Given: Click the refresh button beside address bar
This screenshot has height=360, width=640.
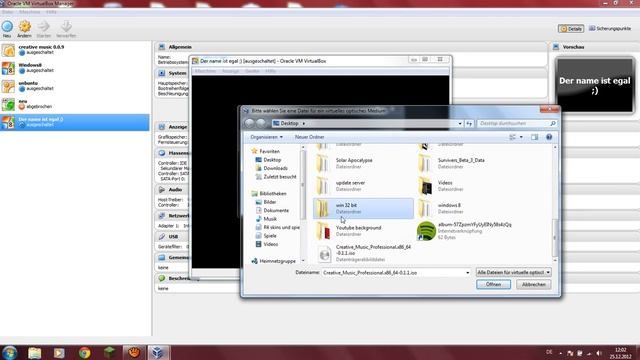Looking at the screenshot, I should point(469,123).
